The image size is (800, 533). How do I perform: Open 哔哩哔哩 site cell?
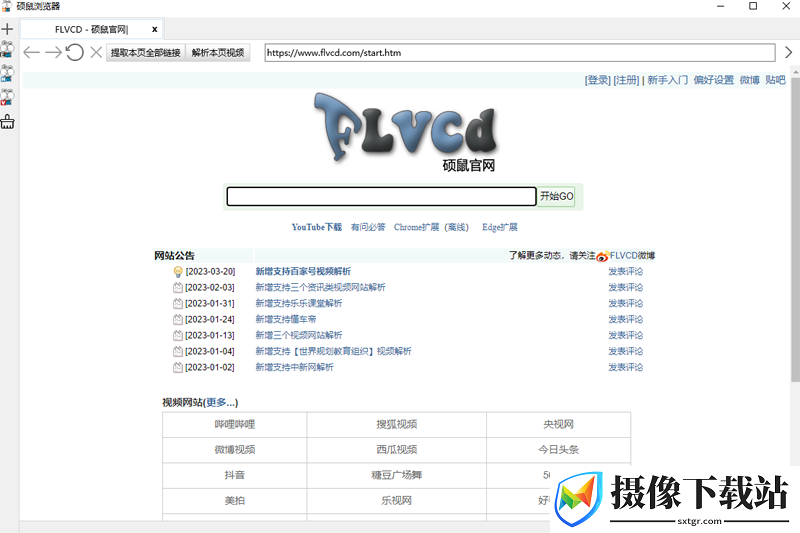point(235,424)
